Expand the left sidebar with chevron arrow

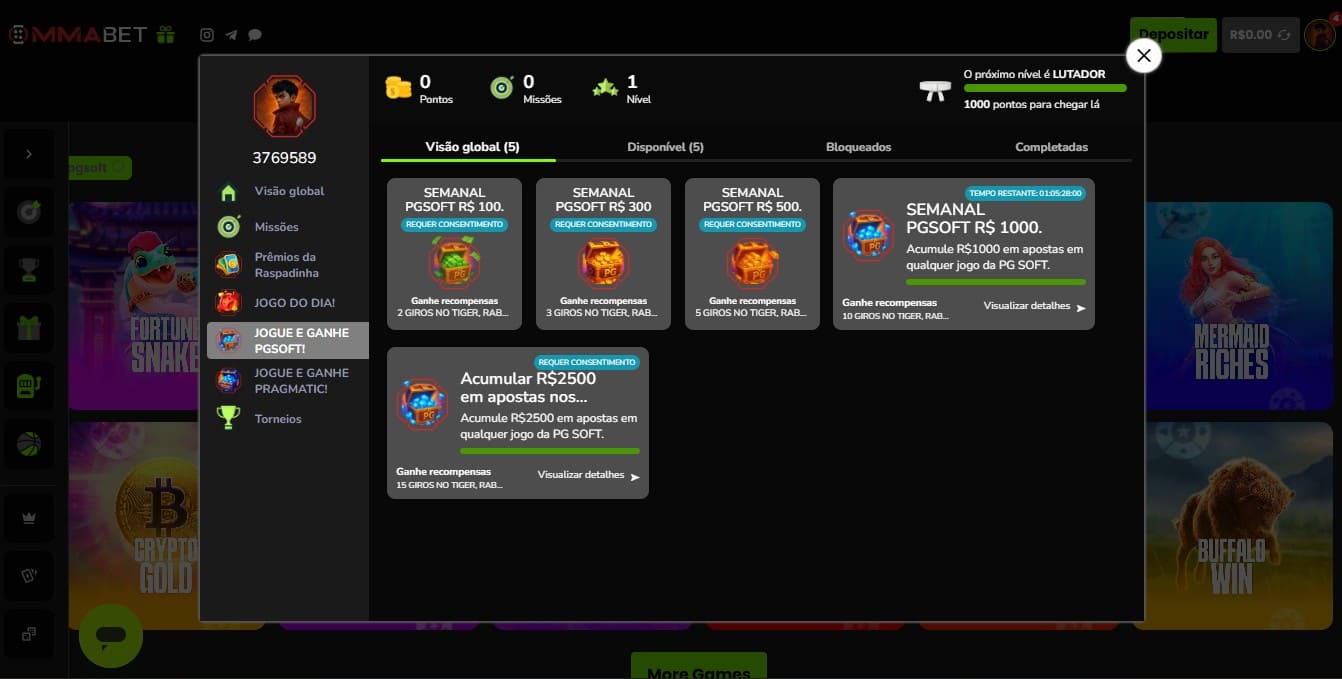coord(29,154)
